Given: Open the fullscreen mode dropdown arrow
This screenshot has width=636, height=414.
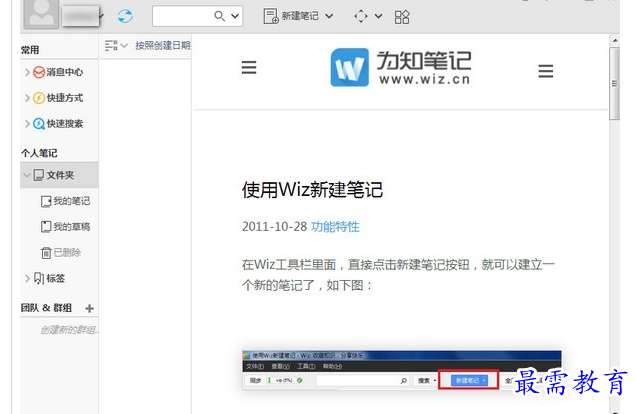Looking at the screenshot, I should click(x=378, y=16).
